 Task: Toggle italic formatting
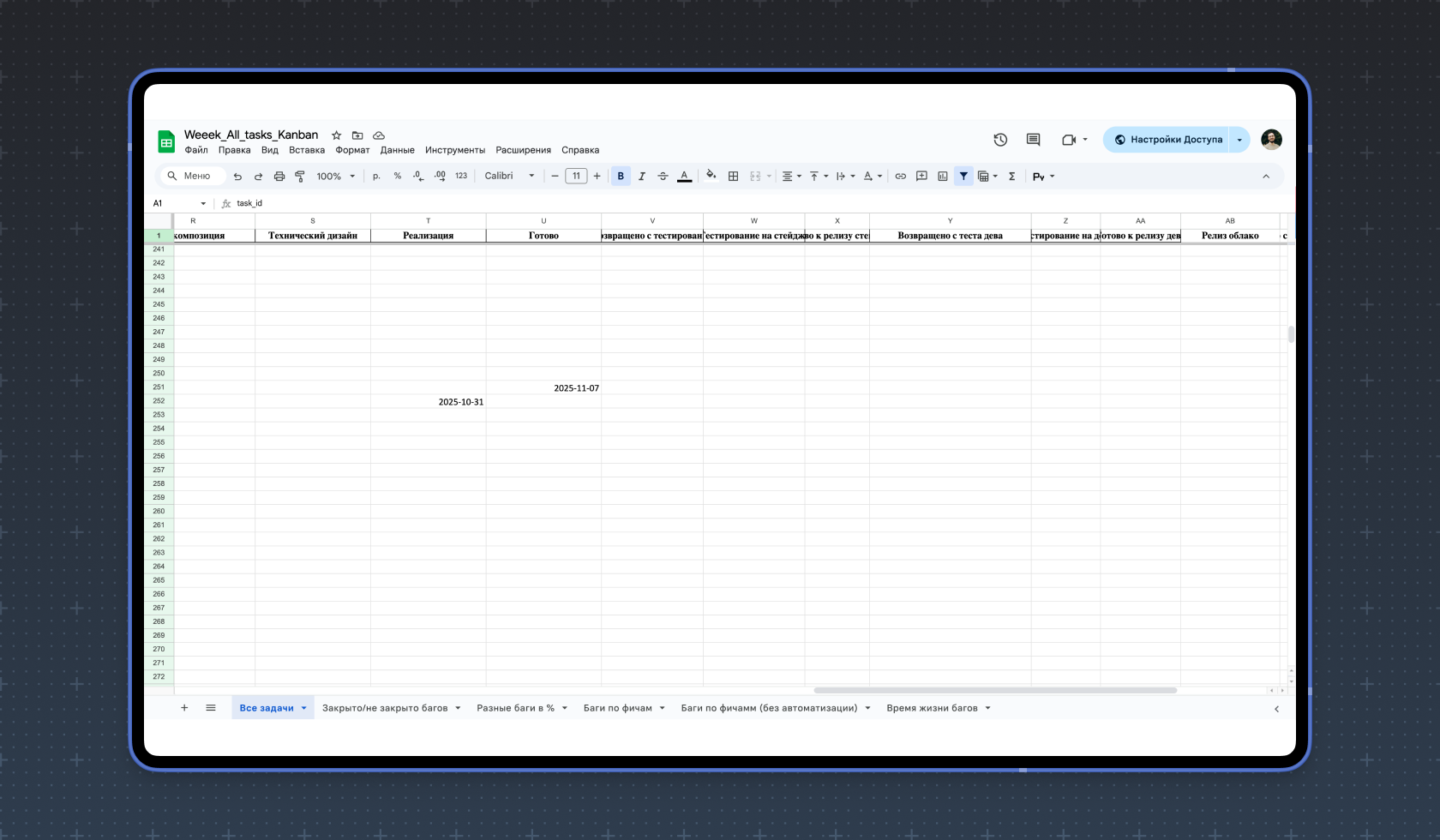coord(641,177)
